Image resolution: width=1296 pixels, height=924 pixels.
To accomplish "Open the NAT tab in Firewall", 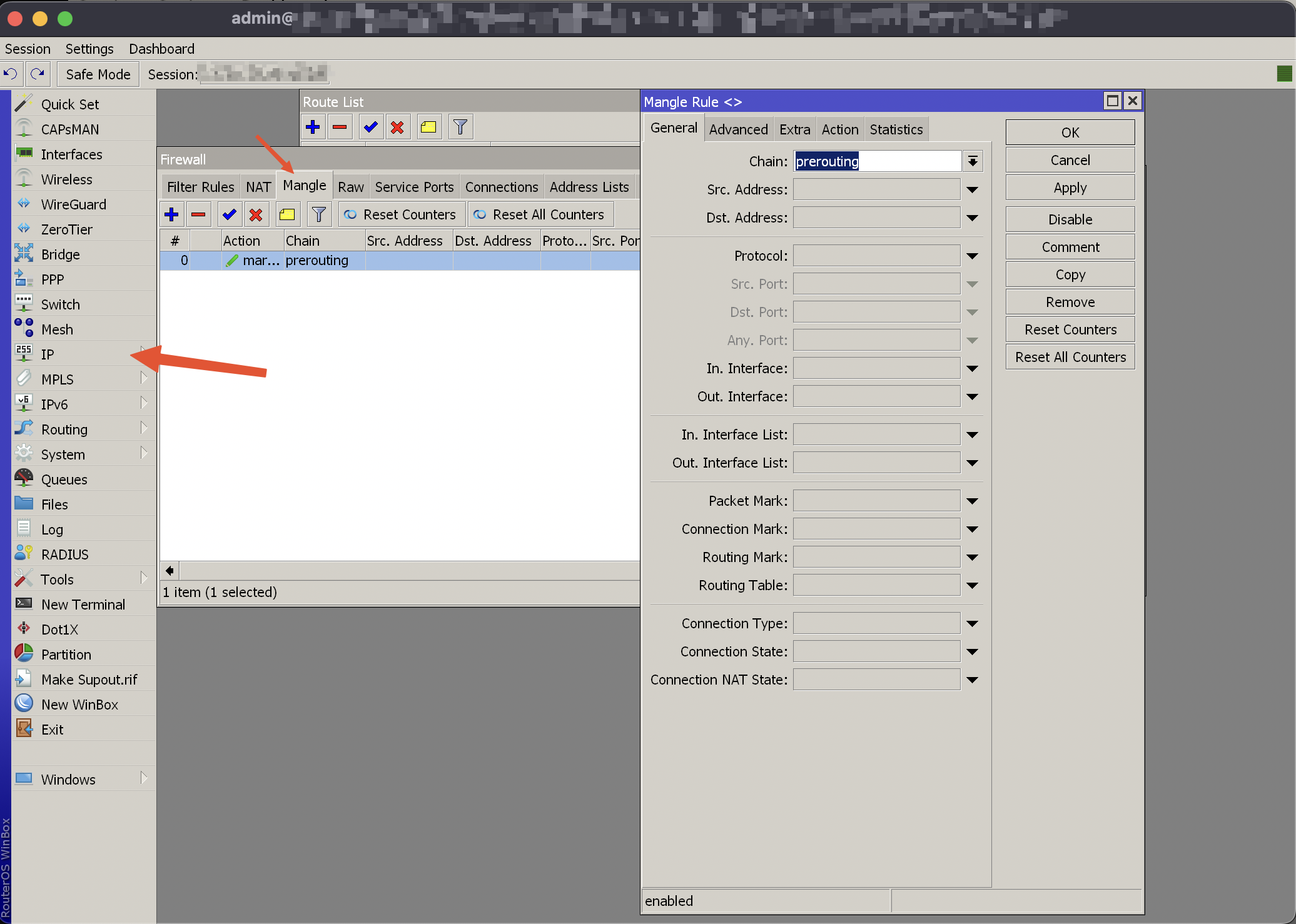I will (258, 187).
